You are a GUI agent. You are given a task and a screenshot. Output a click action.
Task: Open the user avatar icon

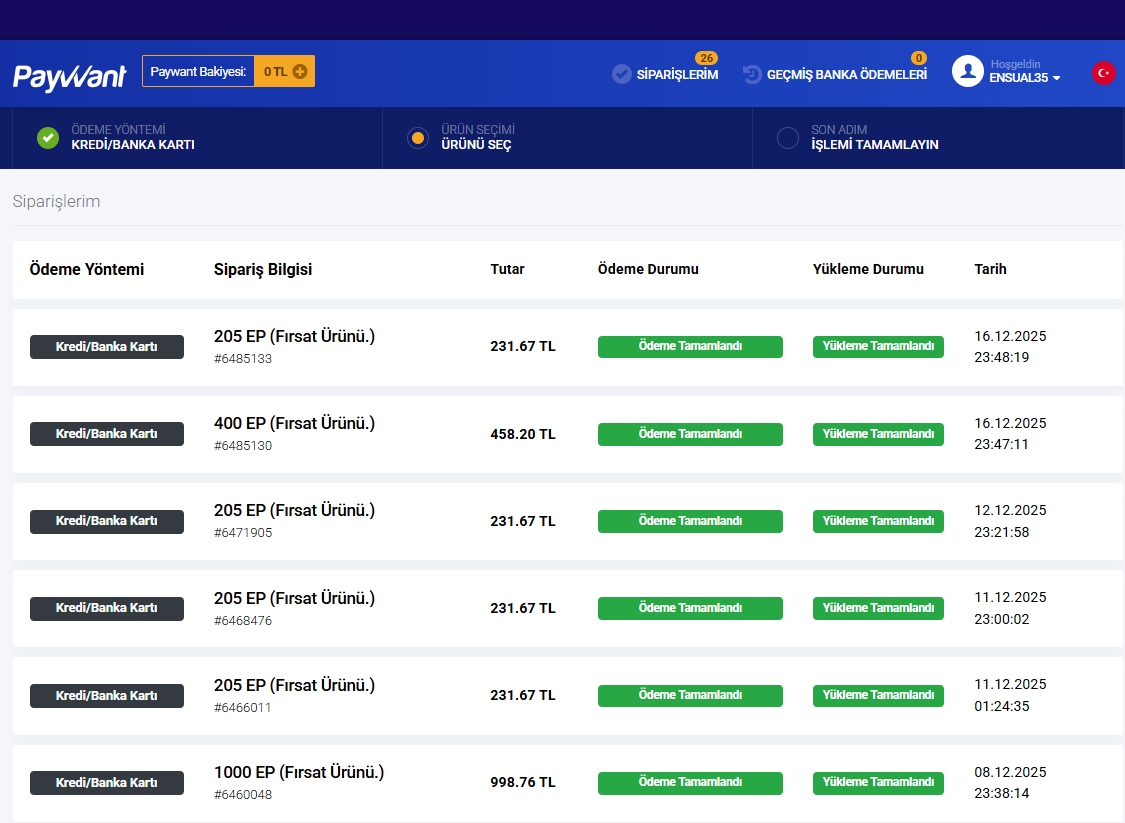click(967, 71)
